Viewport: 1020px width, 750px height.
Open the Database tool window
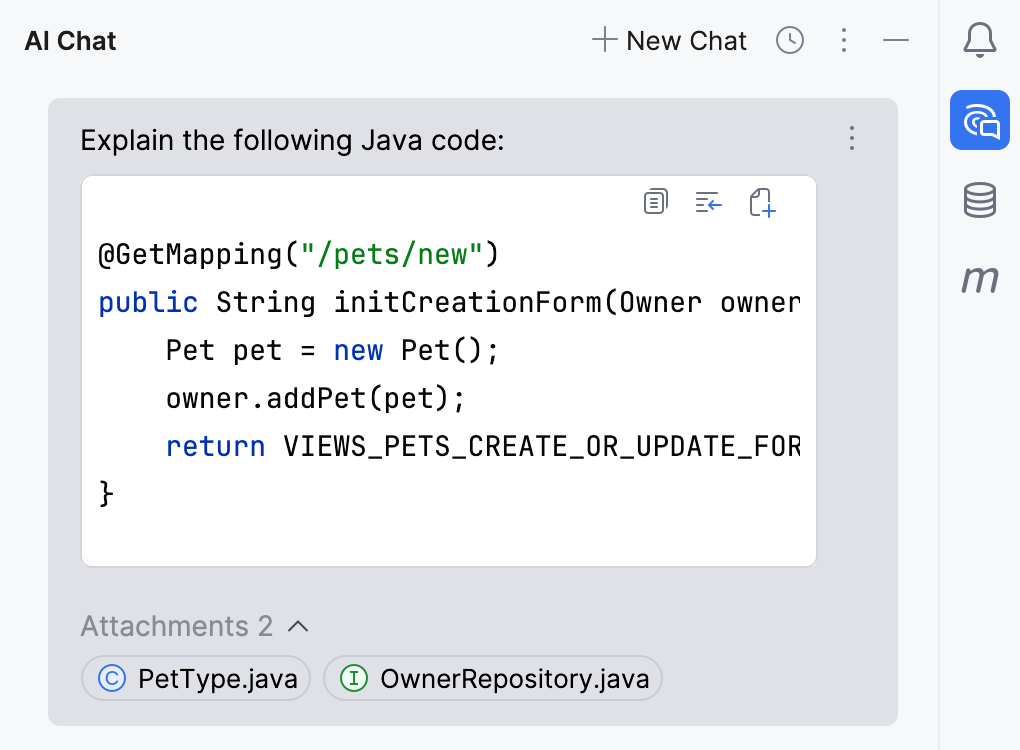tap(979, 200)
